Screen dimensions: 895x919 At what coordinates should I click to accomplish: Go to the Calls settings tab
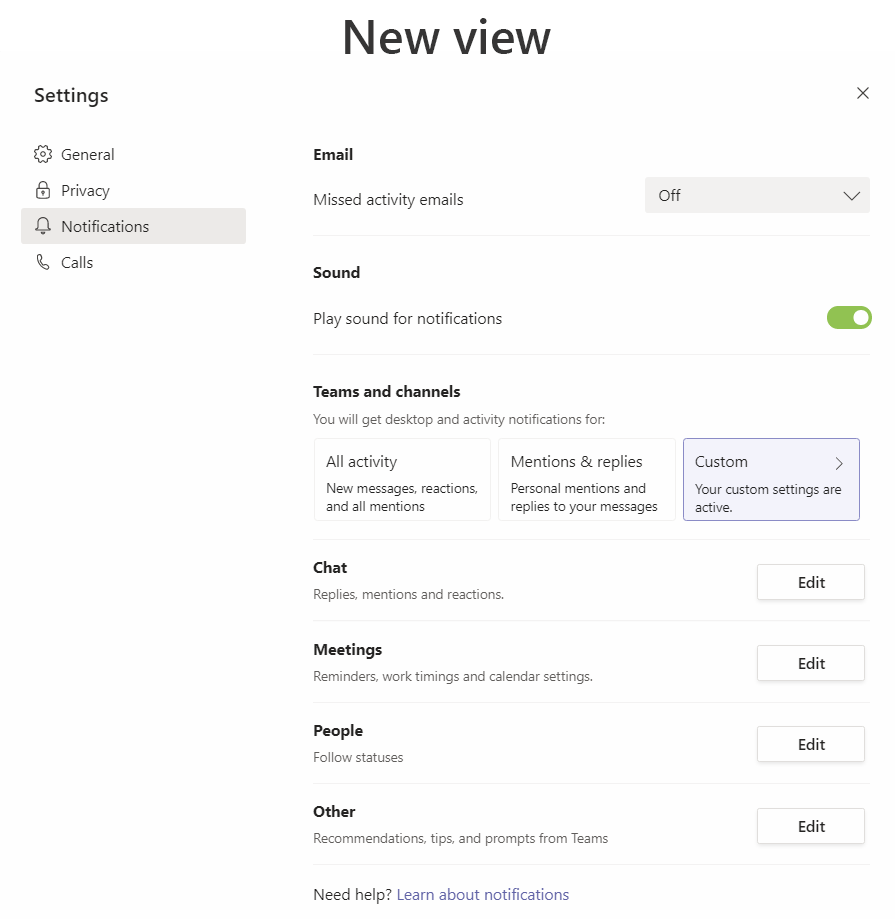77,262
